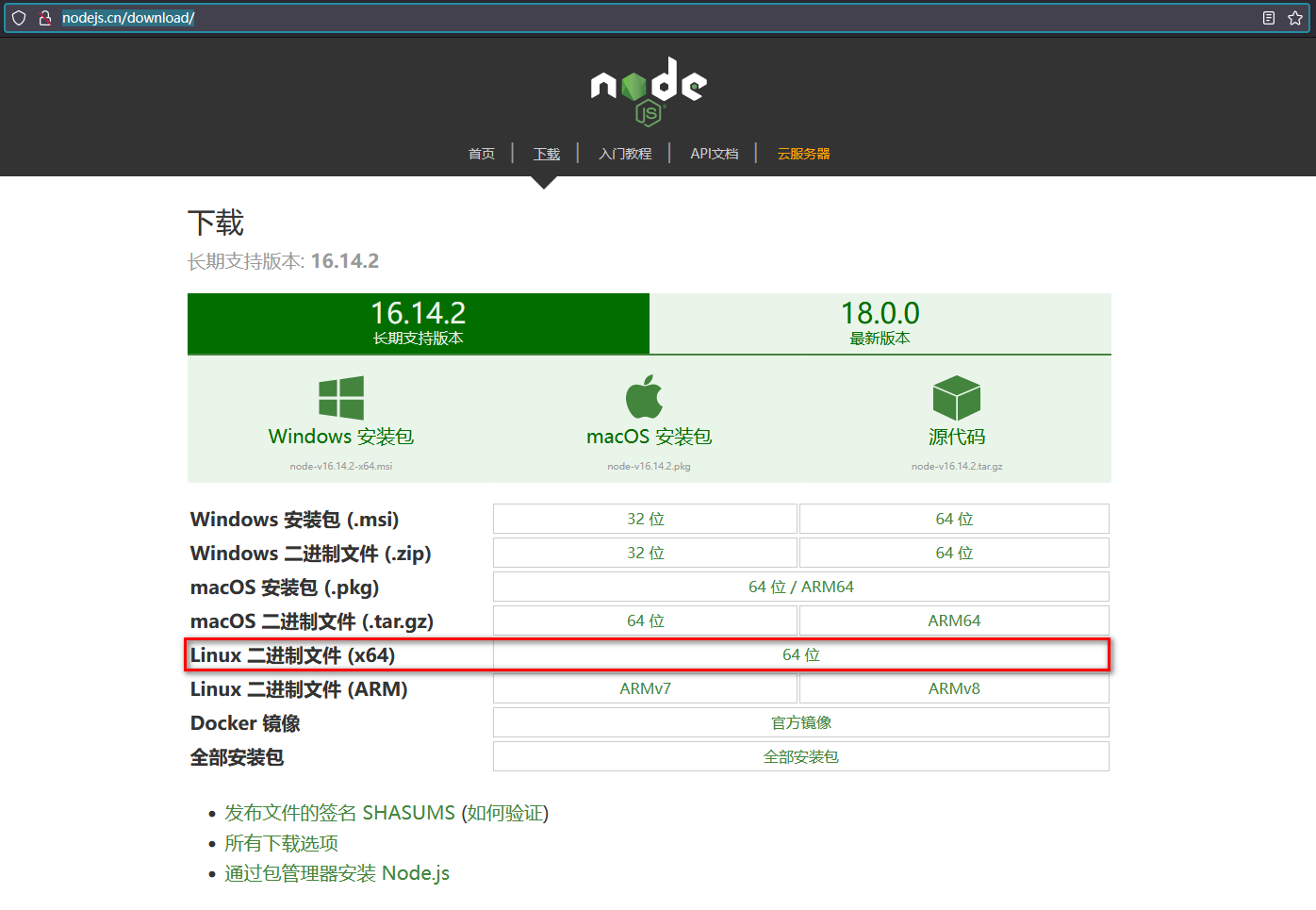Click the 全部安装包 row label
The image size is (1316, 910).
point(237,757)
